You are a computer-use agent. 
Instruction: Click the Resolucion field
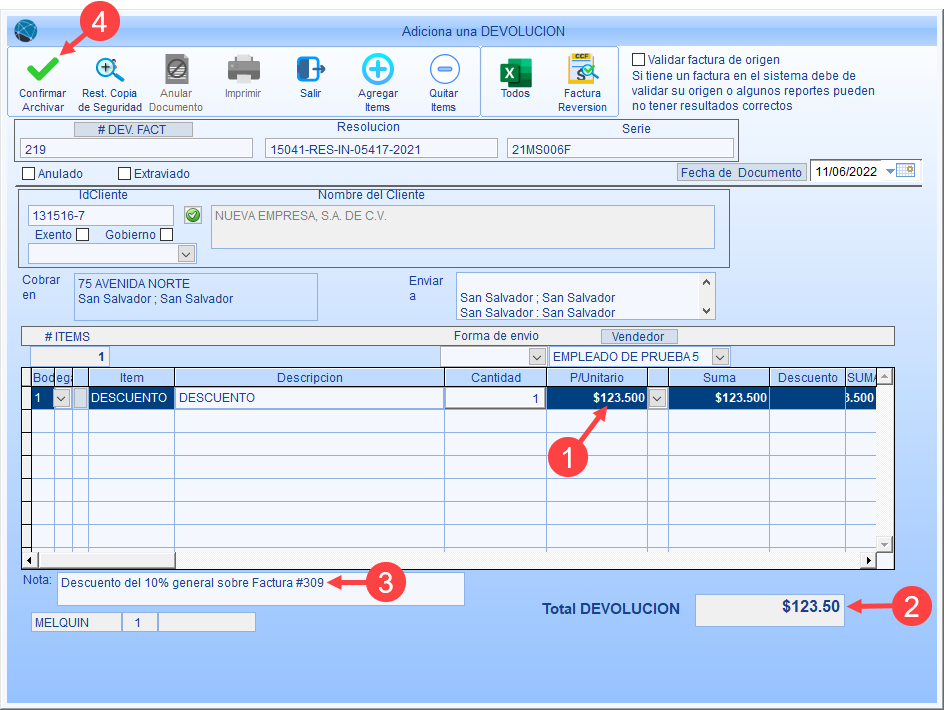381,149
